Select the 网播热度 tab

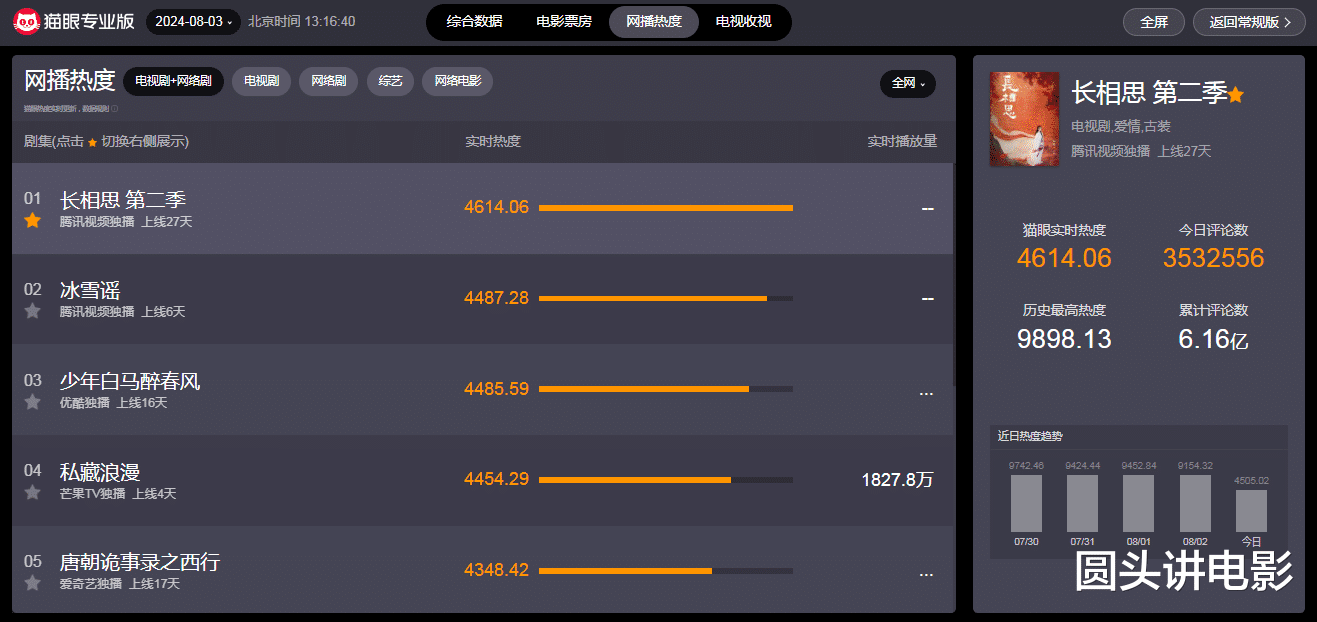[654, 21]
